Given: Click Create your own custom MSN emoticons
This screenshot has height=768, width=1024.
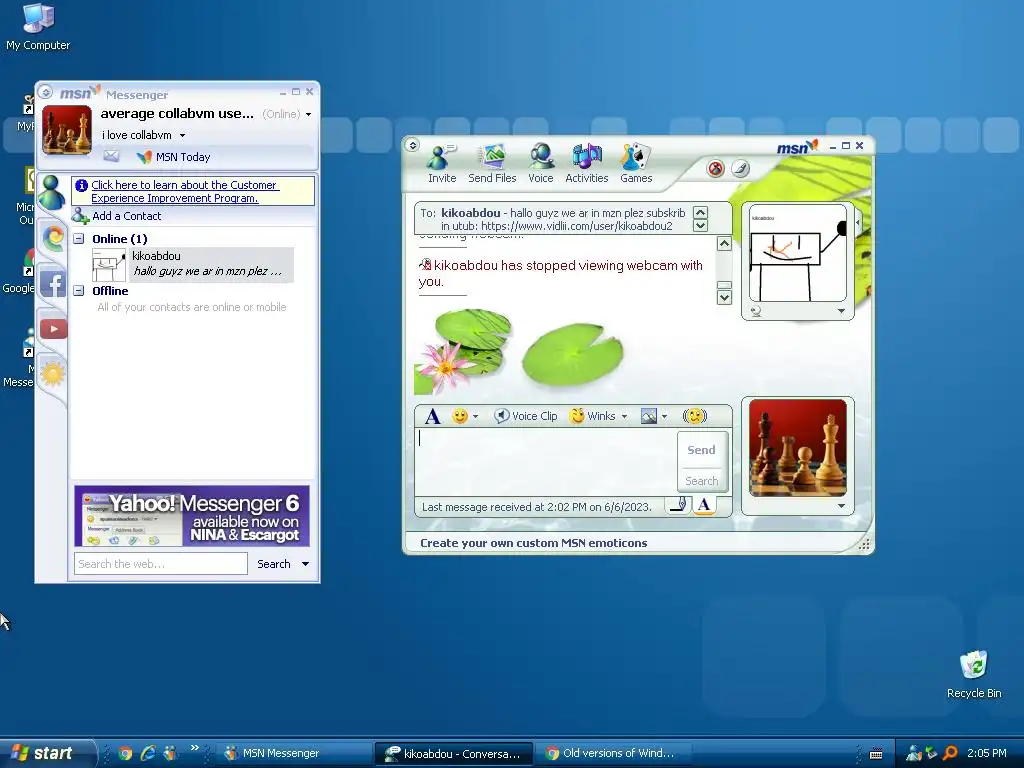Looking at the screenshot, I should (x=534, y=543).
